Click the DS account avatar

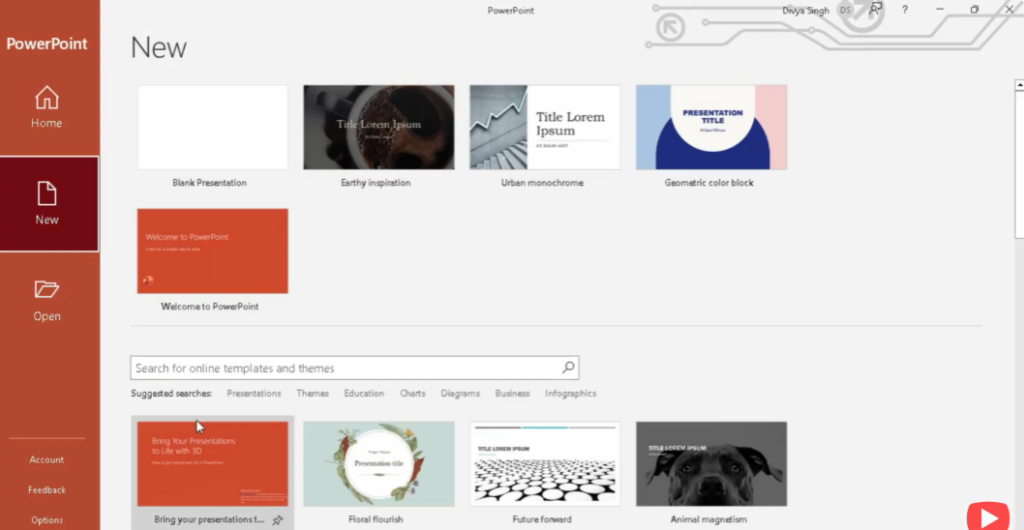click(845, 10)
